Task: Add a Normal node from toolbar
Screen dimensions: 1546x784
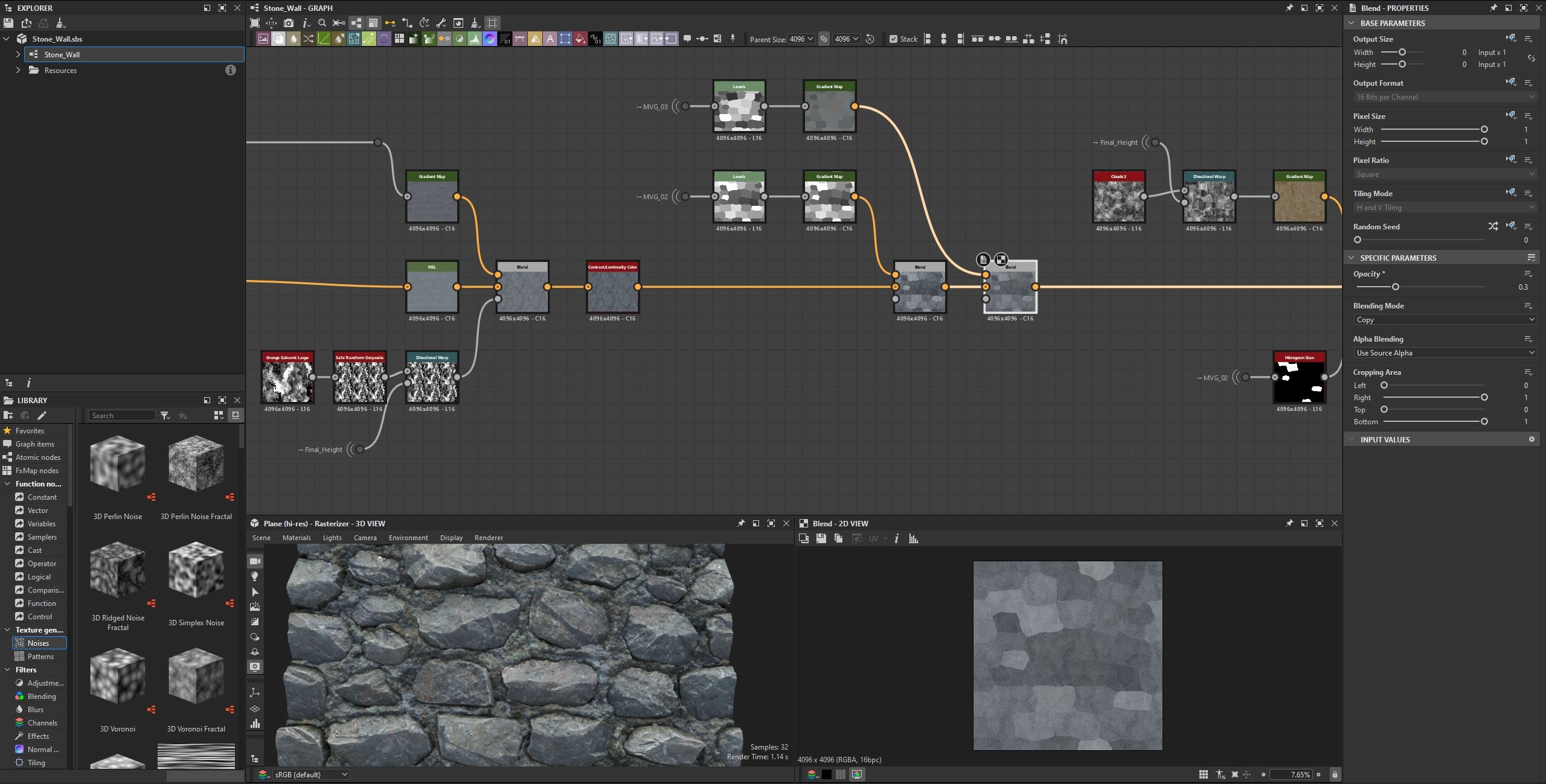Action: click(490, 39)
